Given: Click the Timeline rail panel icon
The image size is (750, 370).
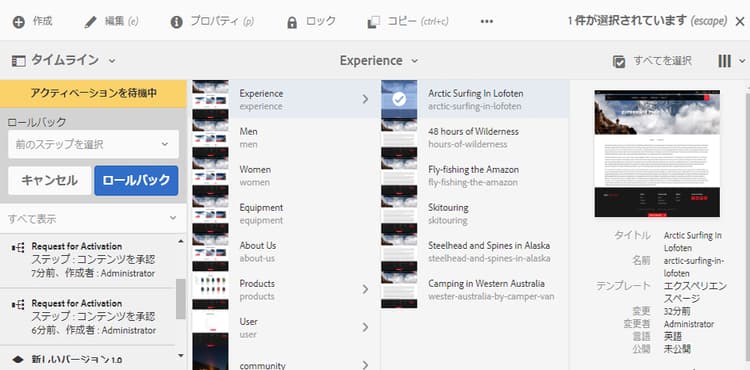Looking at the screenshot, I should pos(18,61).
